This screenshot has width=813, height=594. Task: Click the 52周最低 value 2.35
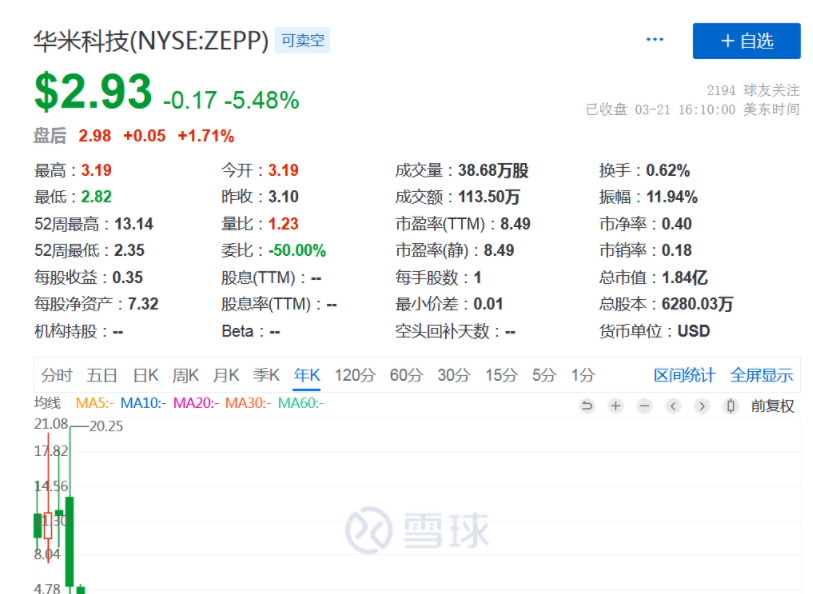pyautogui.click(x=129, y=250)
